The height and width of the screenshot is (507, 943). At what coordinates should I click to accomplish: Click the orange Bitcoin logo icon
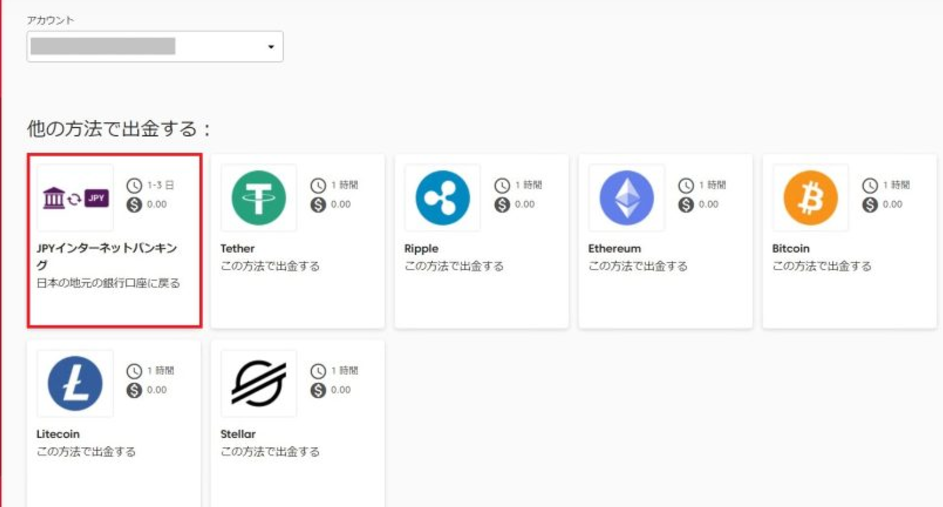(810, 198)
